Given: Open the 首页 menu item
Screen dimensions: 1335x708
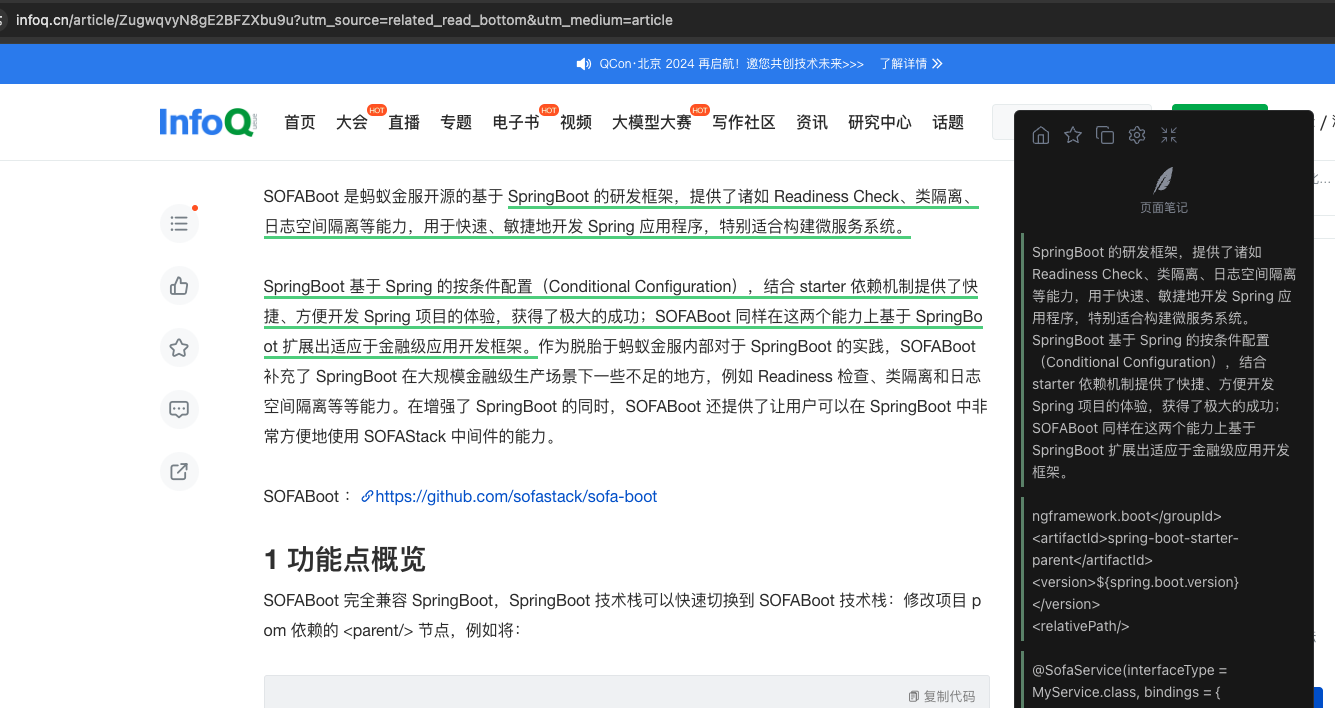Looking at the screenshot, I should (x=300, y=122).
